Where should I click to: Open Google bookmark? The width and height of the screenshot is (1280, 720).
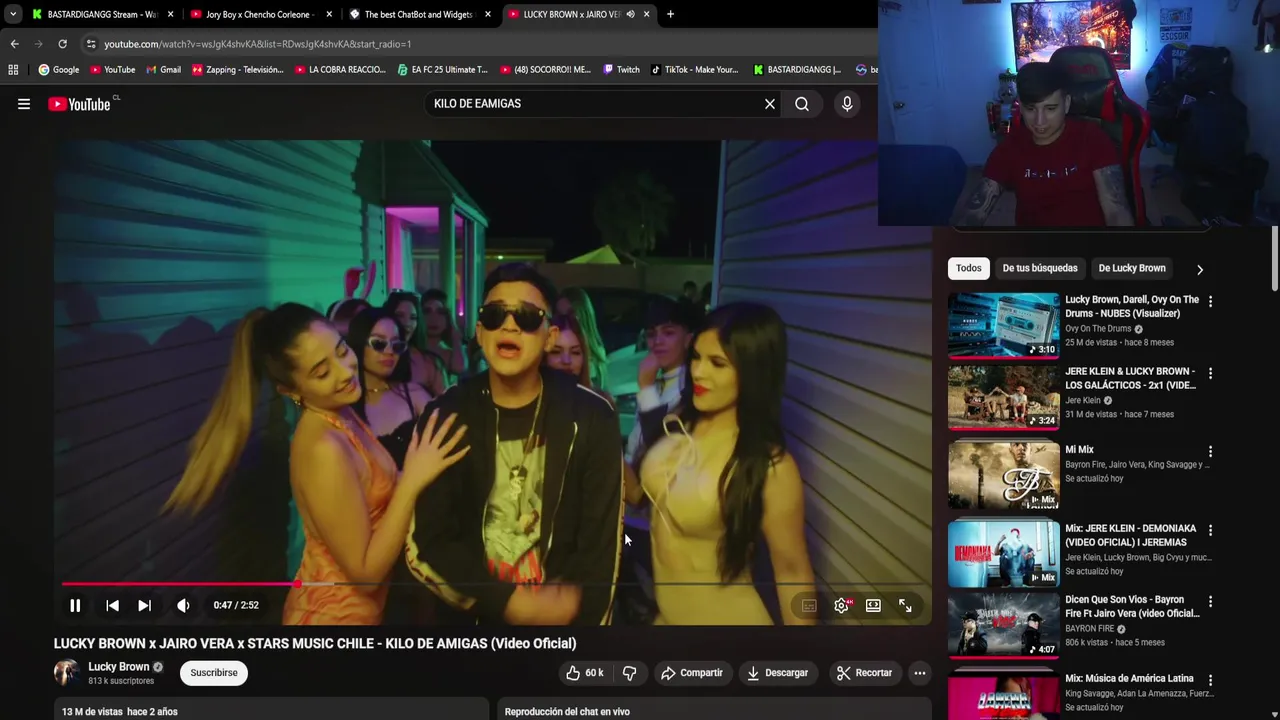tap(59, 70)
